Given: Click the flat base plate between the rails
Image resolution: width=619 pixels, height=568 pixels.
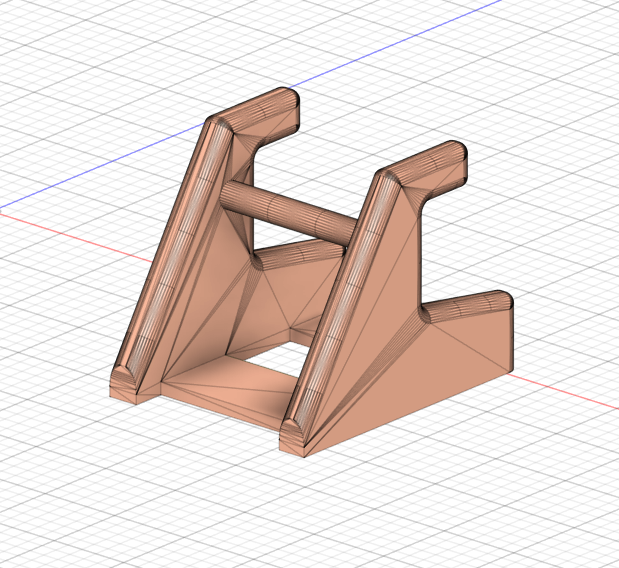Looking at the screenshot, I should click(x=233, y=389).
